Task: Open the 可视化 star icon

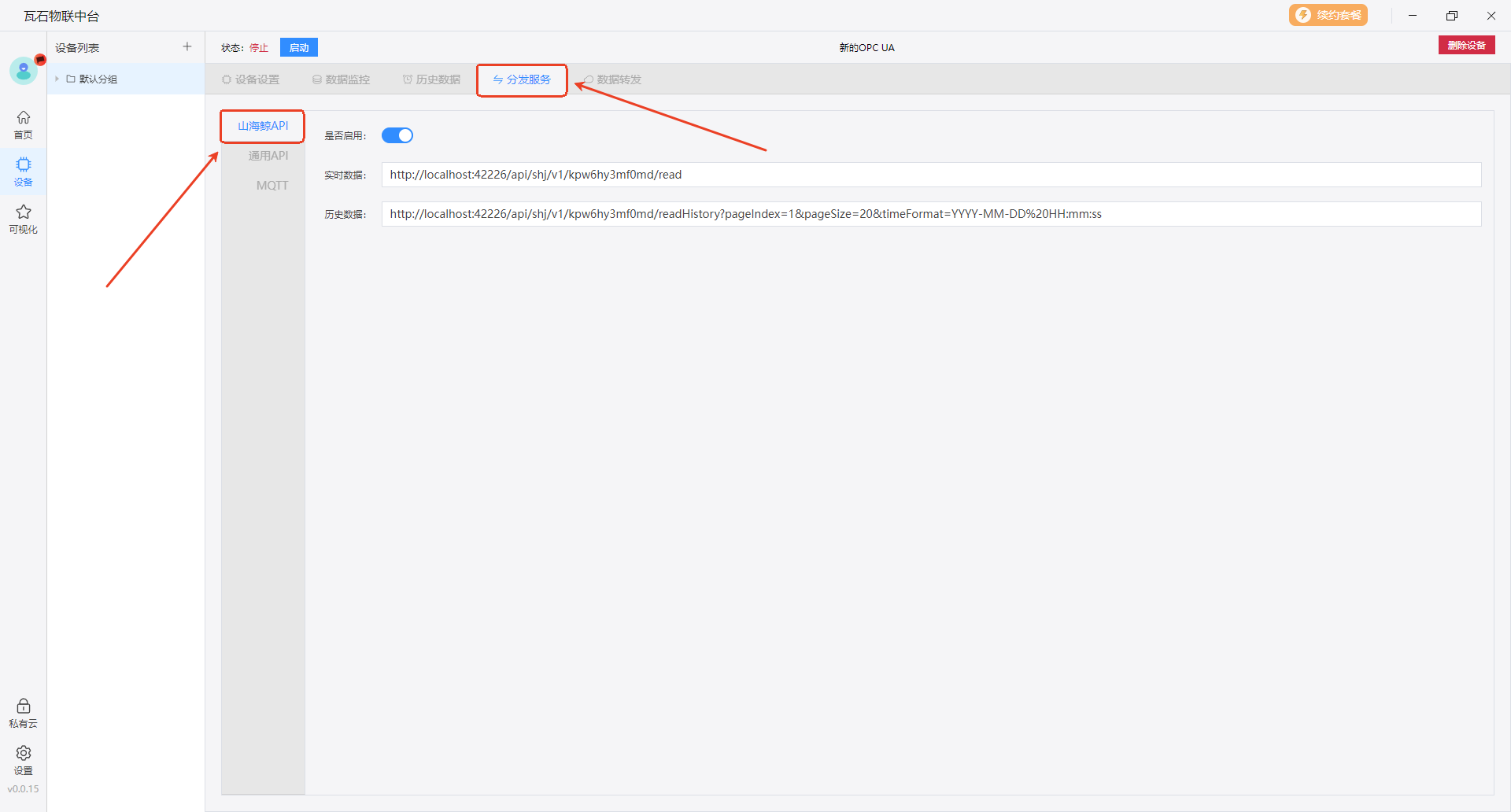Action: coord(24,219)
